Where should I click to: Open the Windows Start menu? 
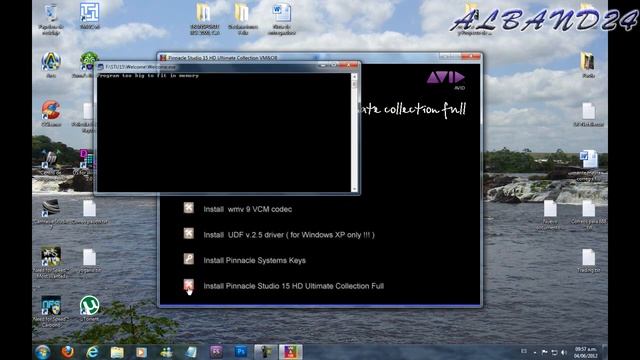(43, 351)
